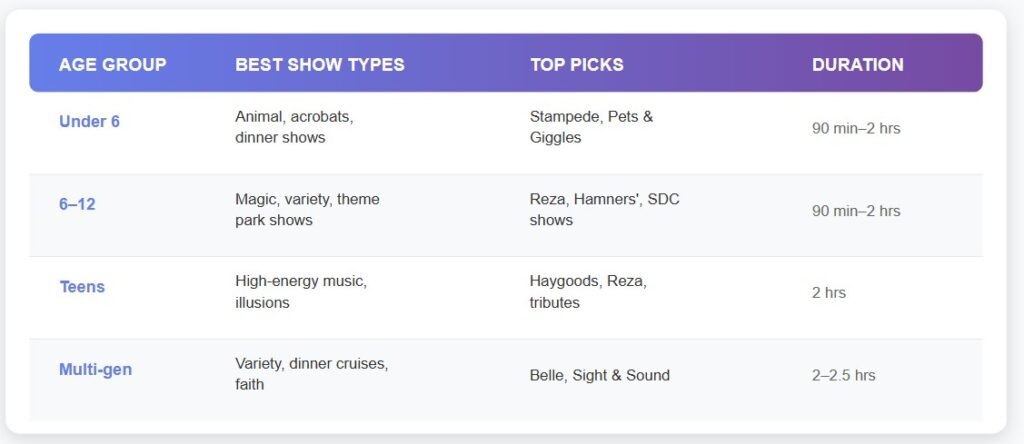This screenshot has height=444, width=1024.
Task: Click High-energy music, illusions cell
Action: pos(301,291)
